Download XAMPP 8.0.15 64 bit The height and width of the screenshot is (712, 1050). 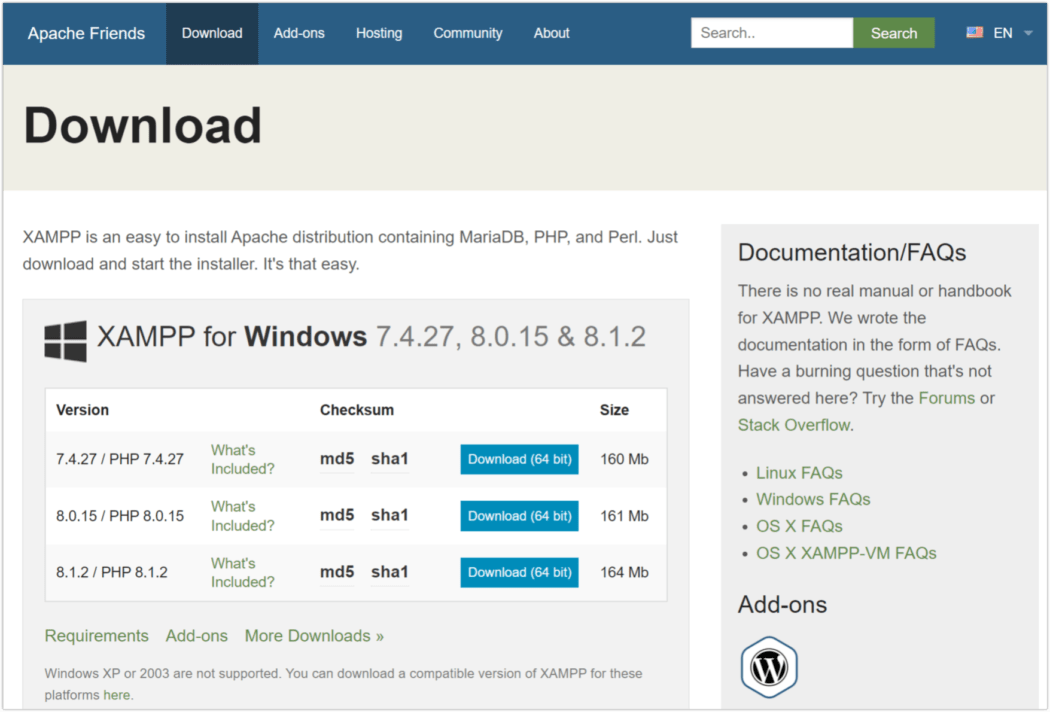click(x=519, y=516)
